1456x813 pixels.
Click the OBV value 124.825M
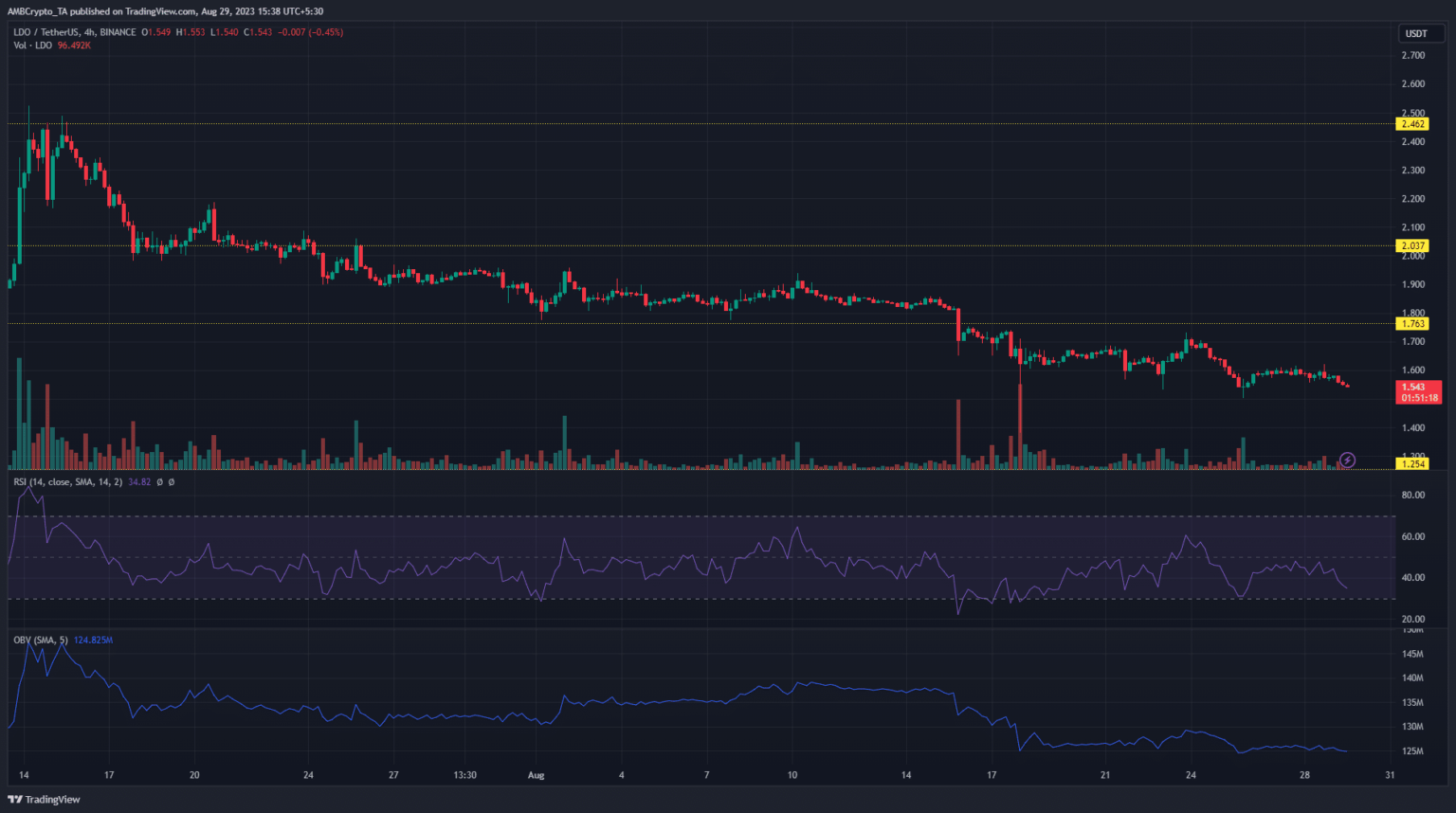pos(93,641)
